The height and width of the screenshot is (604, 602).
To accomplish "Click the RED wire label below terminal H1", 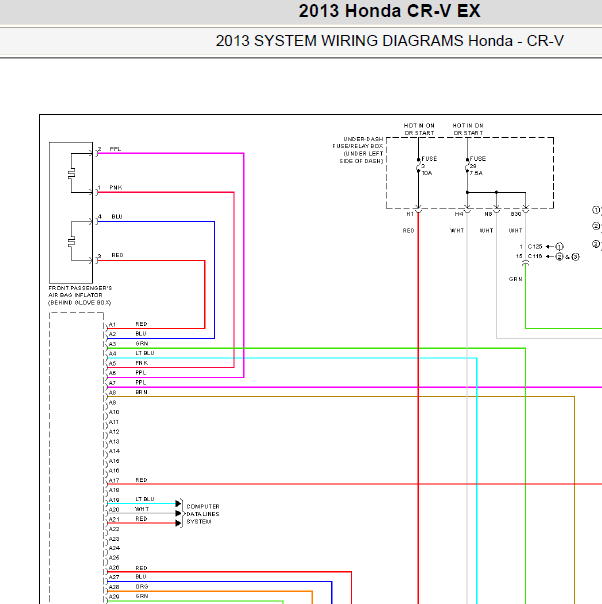I will pos(408,231).
